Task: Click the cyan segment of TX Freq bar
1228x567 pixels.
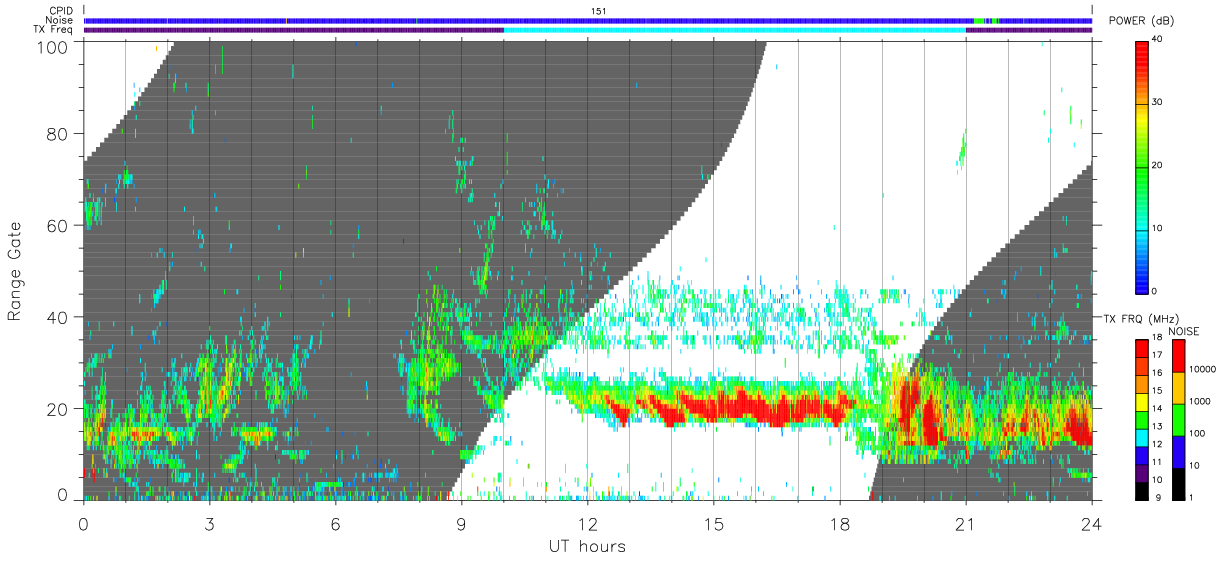Action: point(735,30)
